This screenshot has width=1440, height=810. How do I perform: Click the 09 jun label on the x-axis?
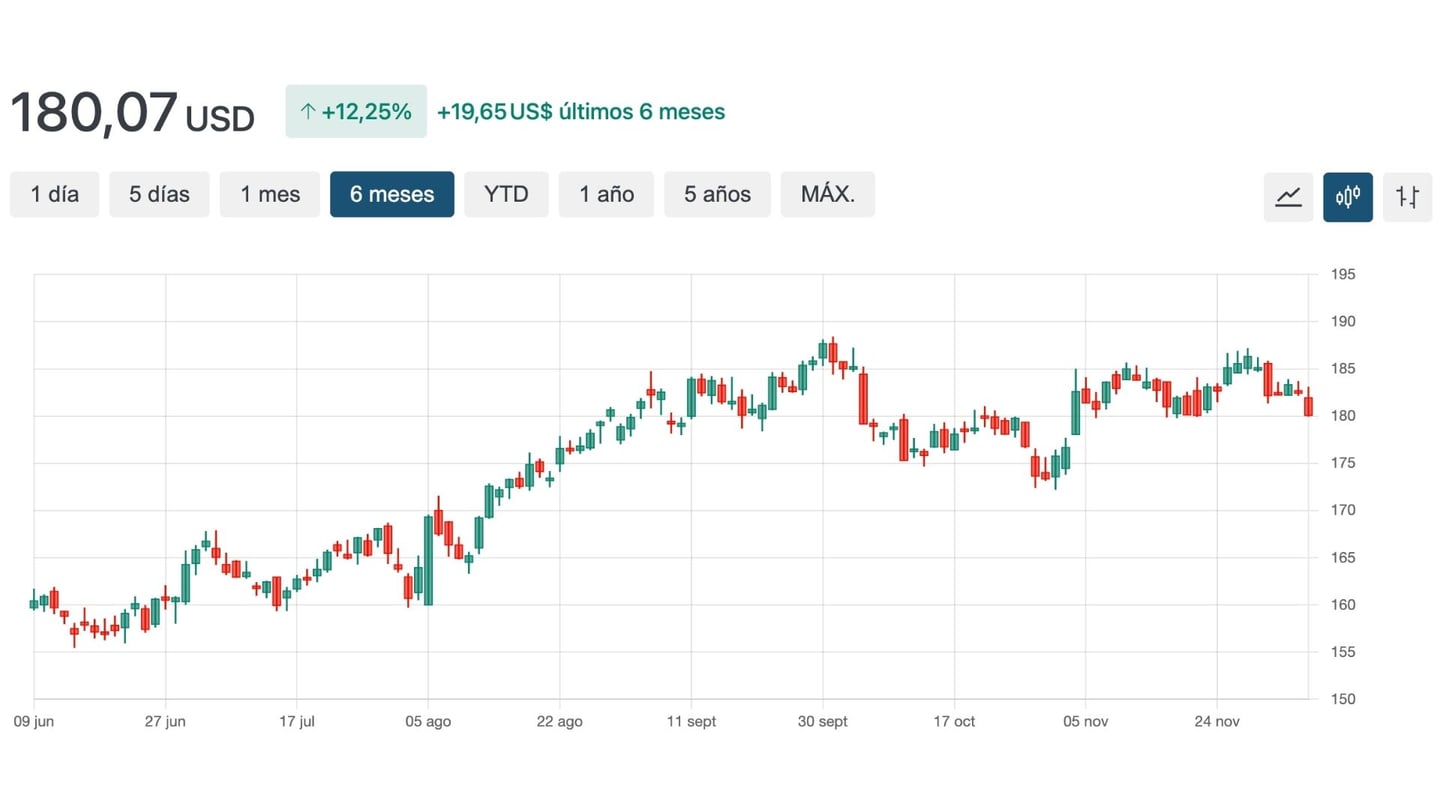34,722
